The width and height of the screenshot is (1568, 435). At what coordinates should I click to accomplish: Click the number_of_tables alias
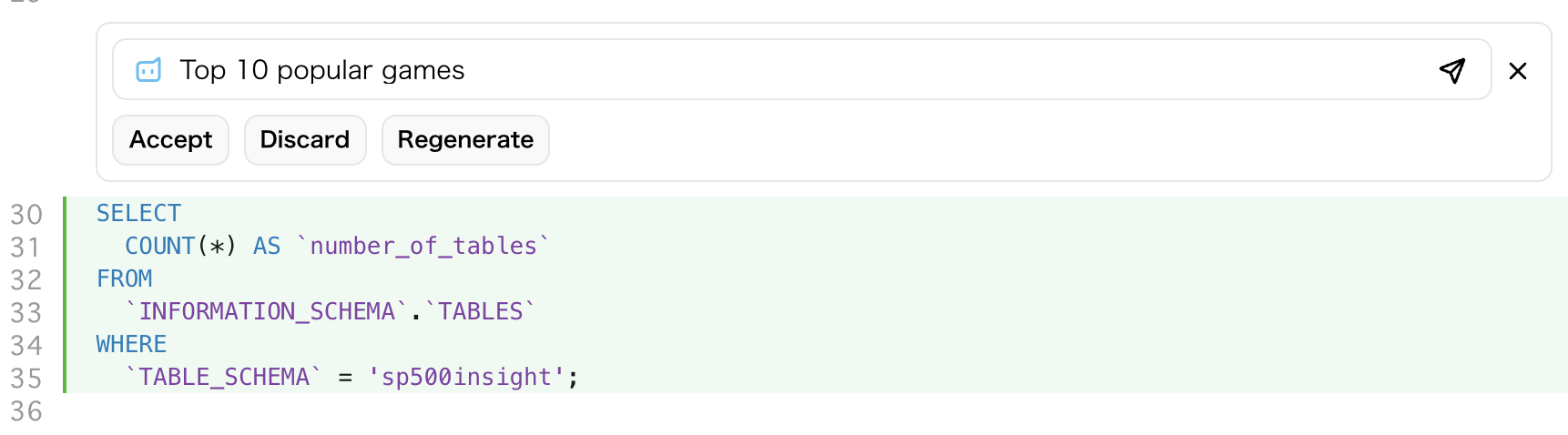(423, 246)
